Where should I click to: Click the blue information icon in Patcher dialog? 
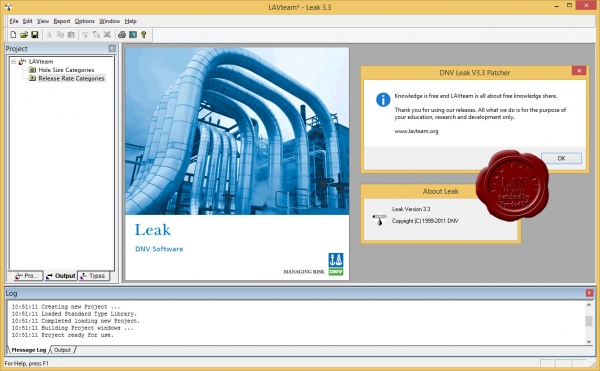pos(383,100)
